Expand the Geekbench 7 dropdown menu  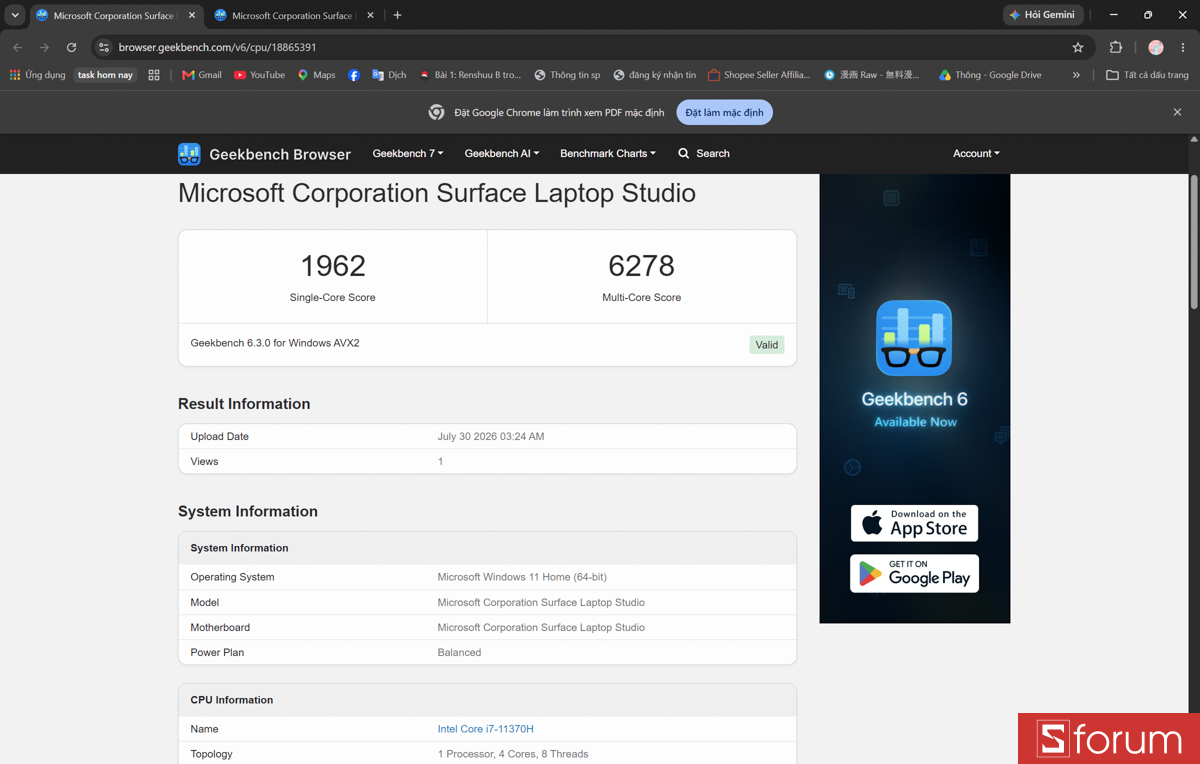pos(408,154)
